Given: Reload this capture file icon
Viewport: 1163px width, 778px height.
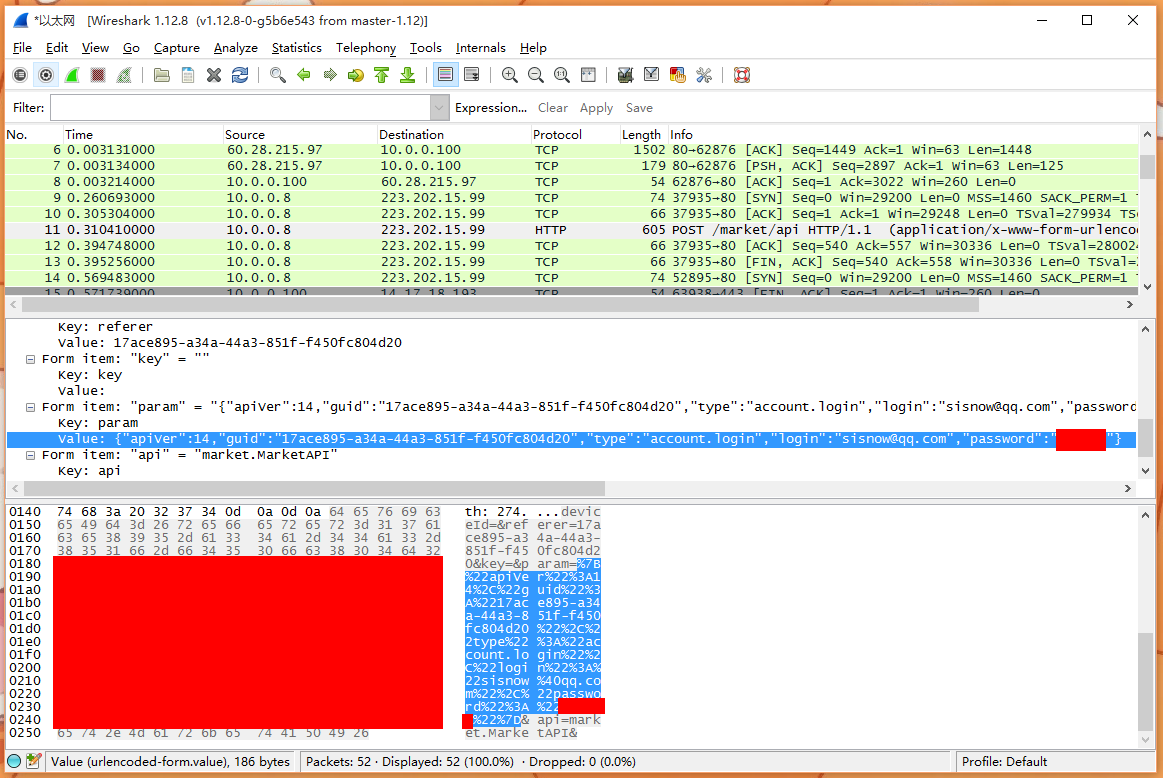Looking at the screenshot, I should coord(240,75).
